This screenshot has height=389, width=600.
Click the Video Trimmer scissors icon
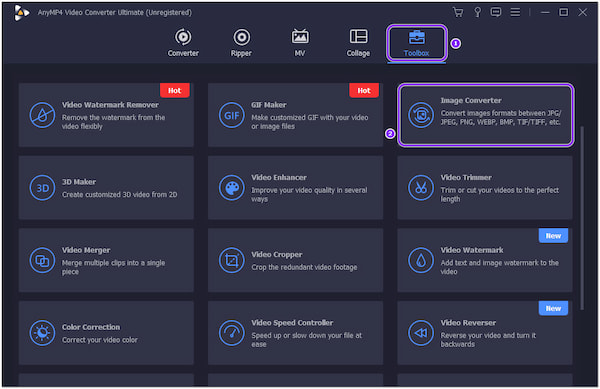[421, 188]
